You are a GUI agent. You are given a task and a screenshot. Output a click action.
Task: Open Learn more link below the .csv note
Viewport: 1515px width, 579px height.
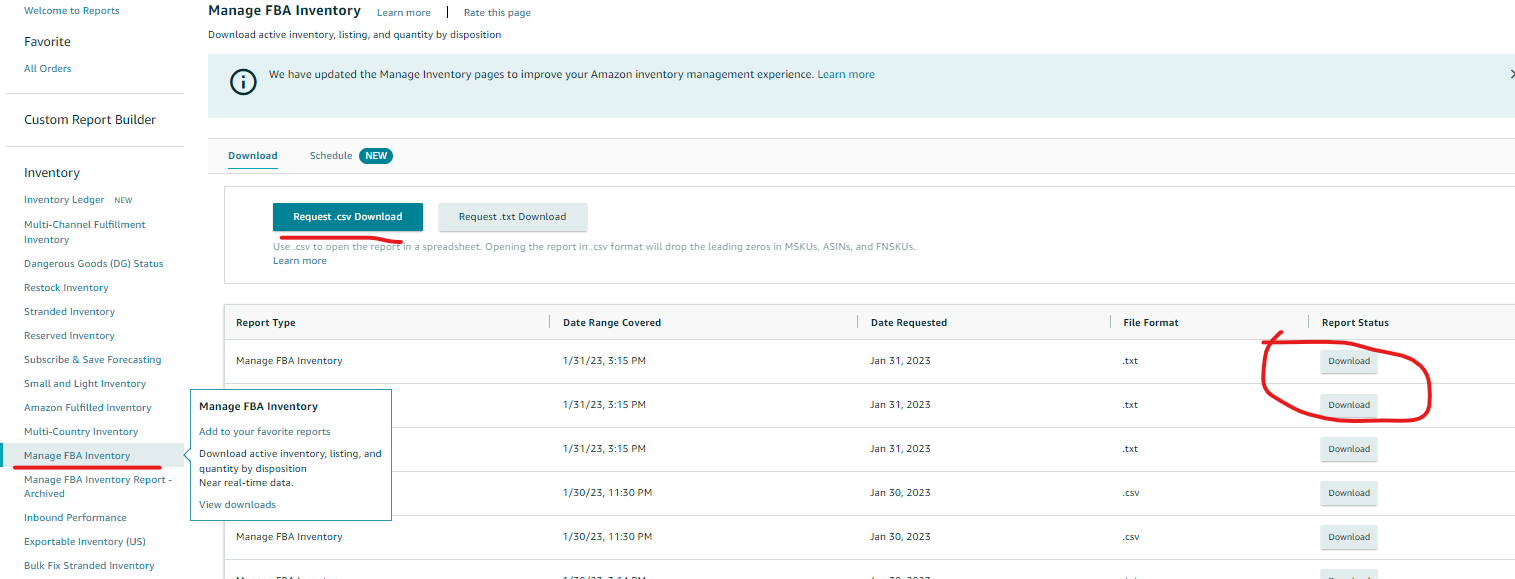point(300,261)
